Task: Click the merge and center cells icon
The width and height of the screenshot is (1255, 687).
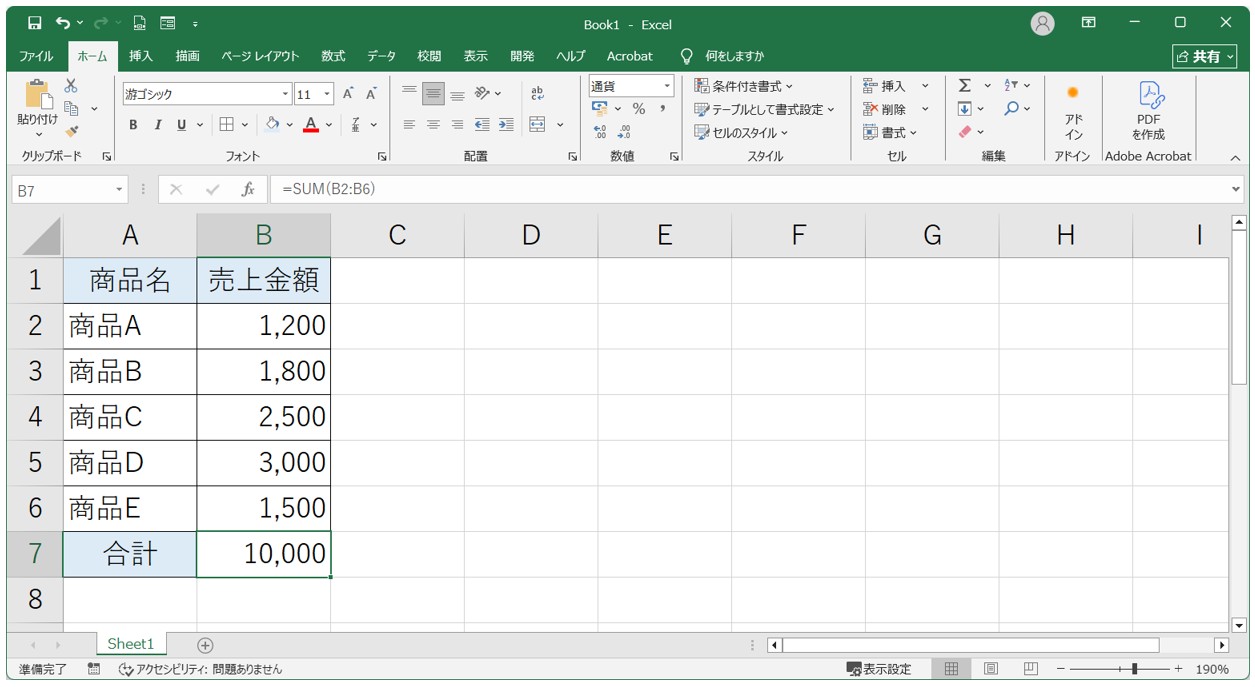Action: click(x=537, y=125)
